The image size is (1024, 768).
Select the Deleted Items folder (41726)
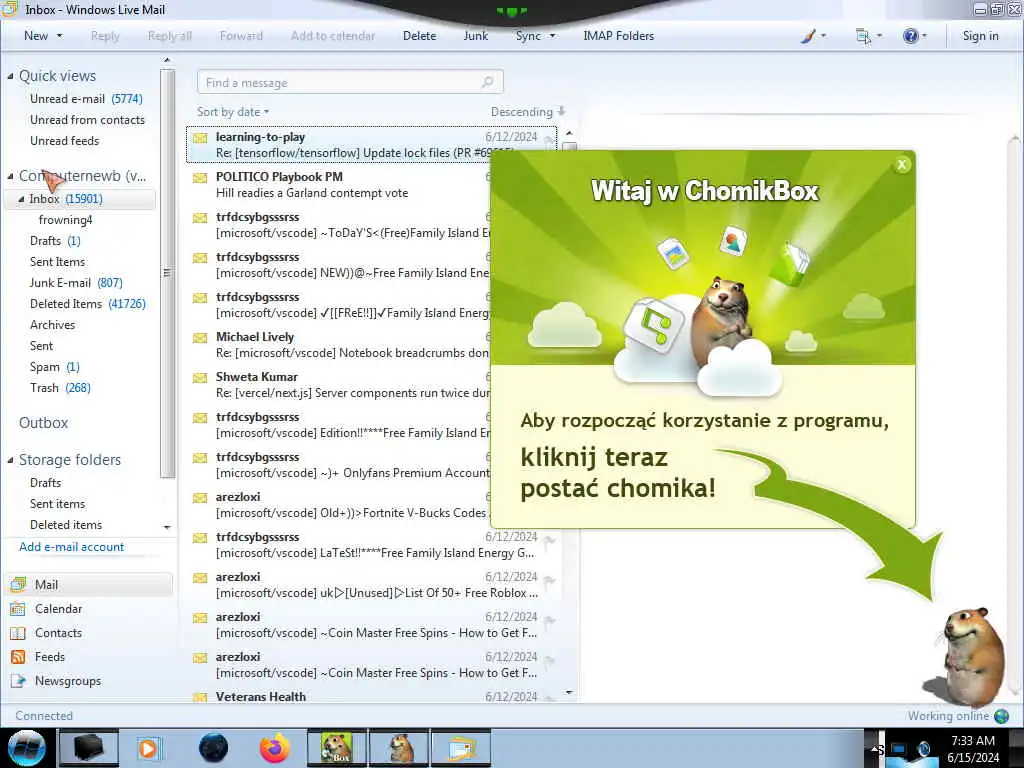coord(88,304)
